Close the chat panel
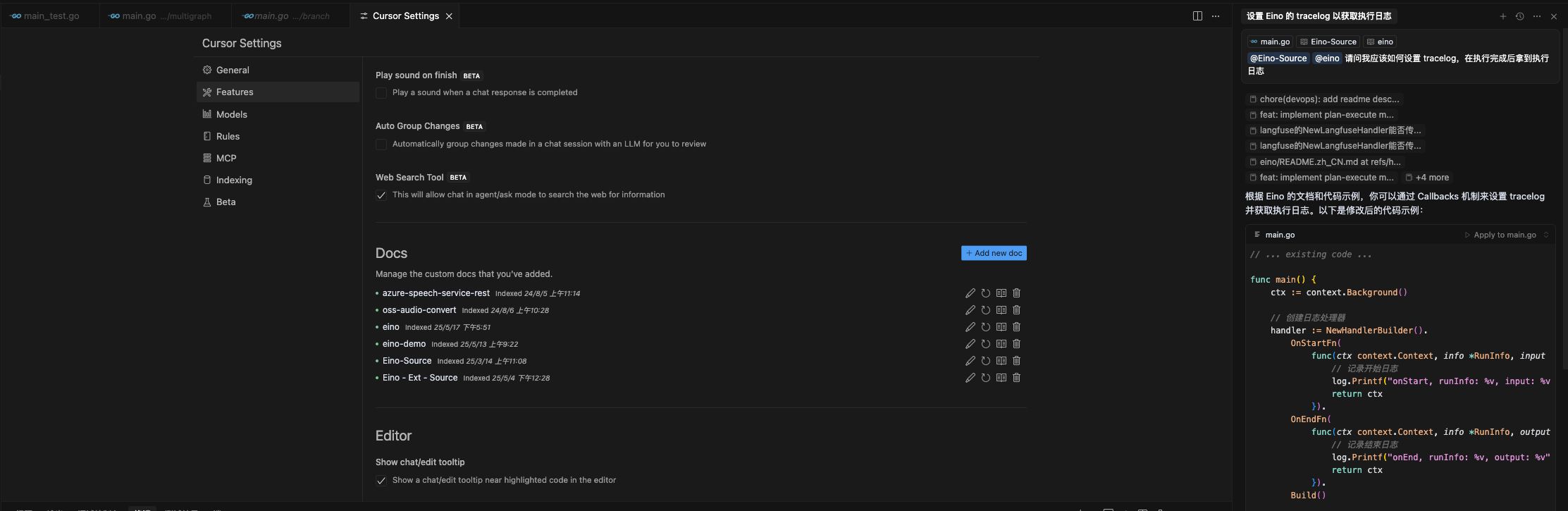Screen dimensions: 1568x511 coord(1554,16)
